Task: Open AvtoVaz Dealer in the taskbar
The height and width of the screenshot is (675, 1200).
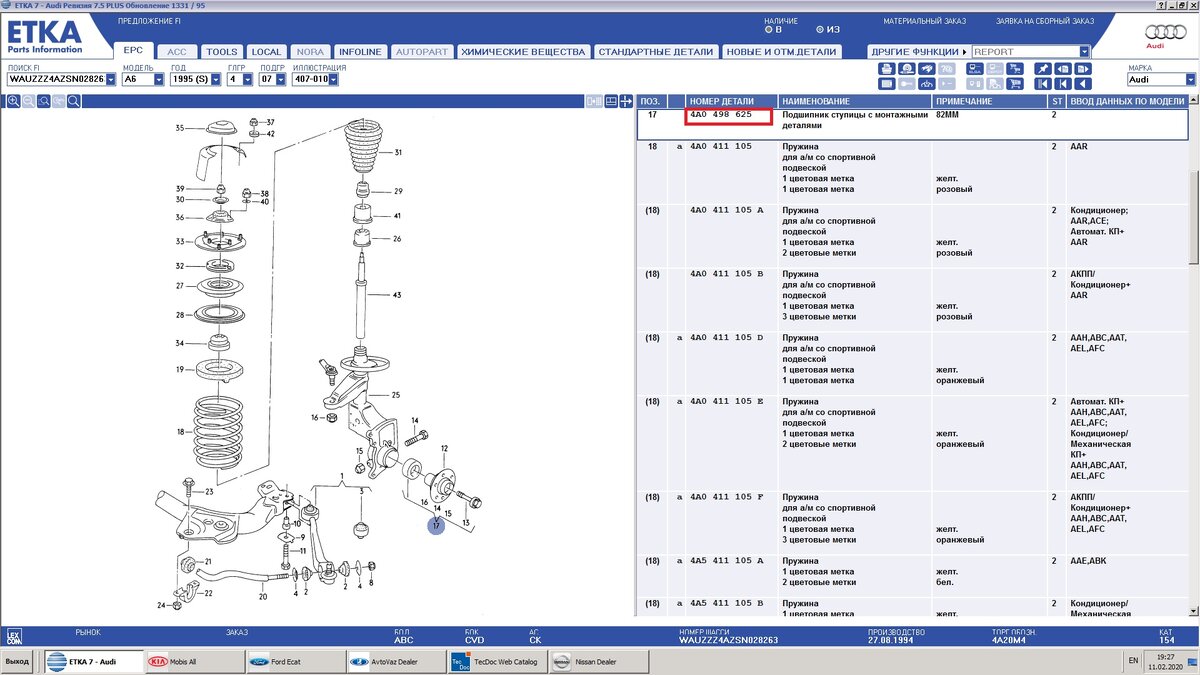Action: tap(395, 661)
